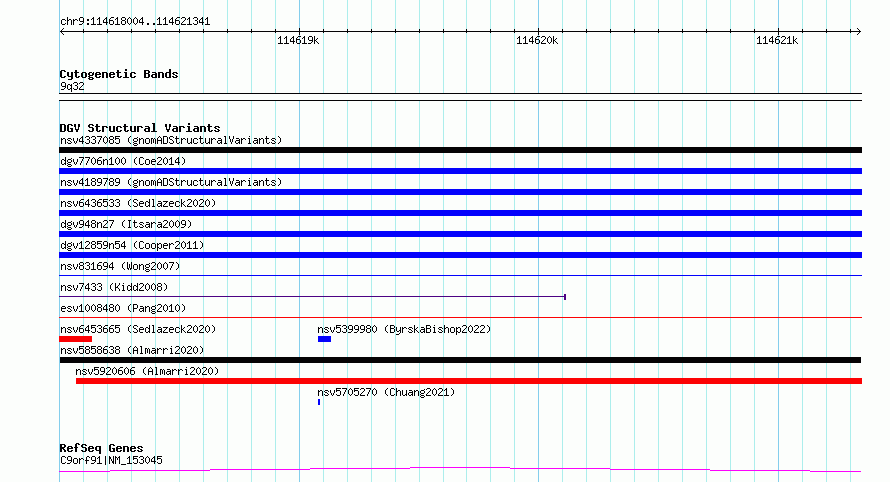This screenshot has height=482, width=890.
Task: Click the small blue block under nsv5399980
Action: (x=324, y=339)
